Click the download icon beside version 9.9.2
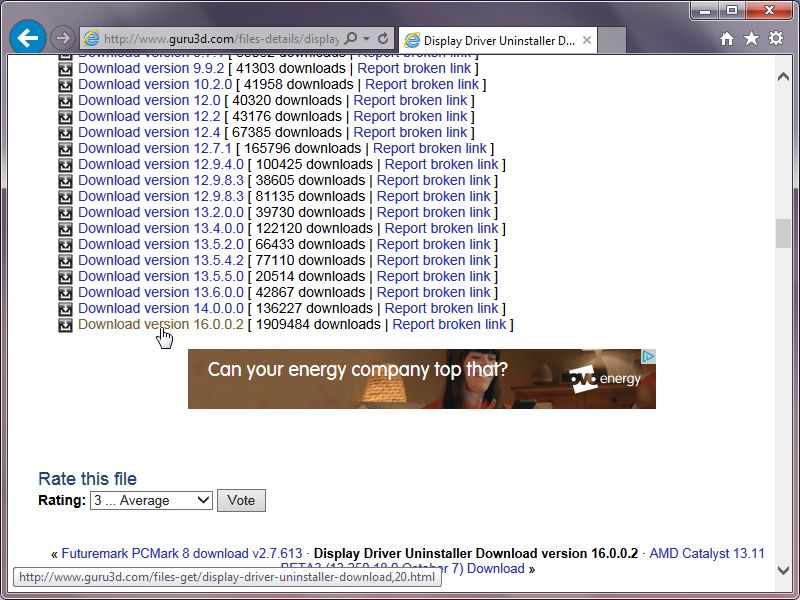The height and width of the screenshot is (600, 800). 65,69
